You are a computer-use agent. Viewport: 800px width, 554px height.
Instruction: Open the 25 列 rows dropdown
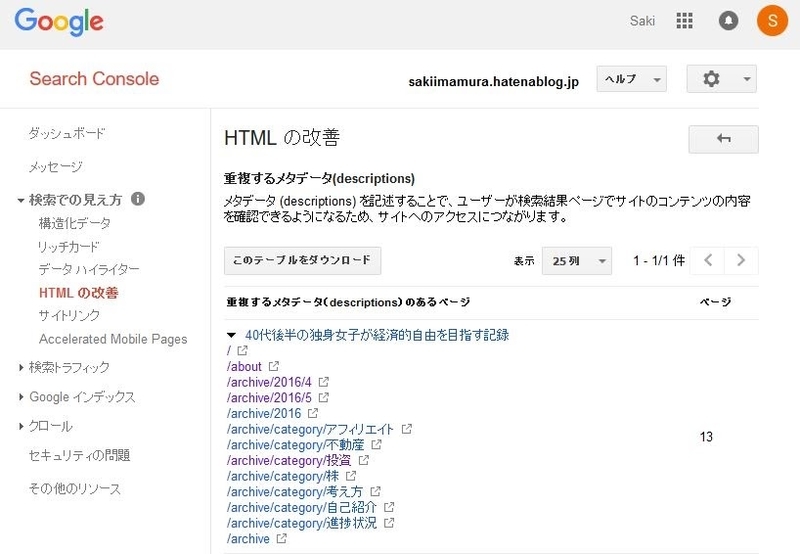(577, 261)
